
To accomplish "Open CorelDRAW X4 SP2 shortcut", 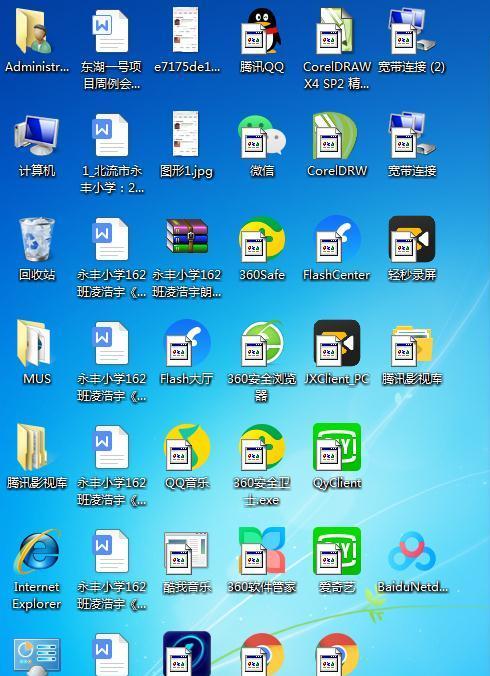I will pos(337,31).
